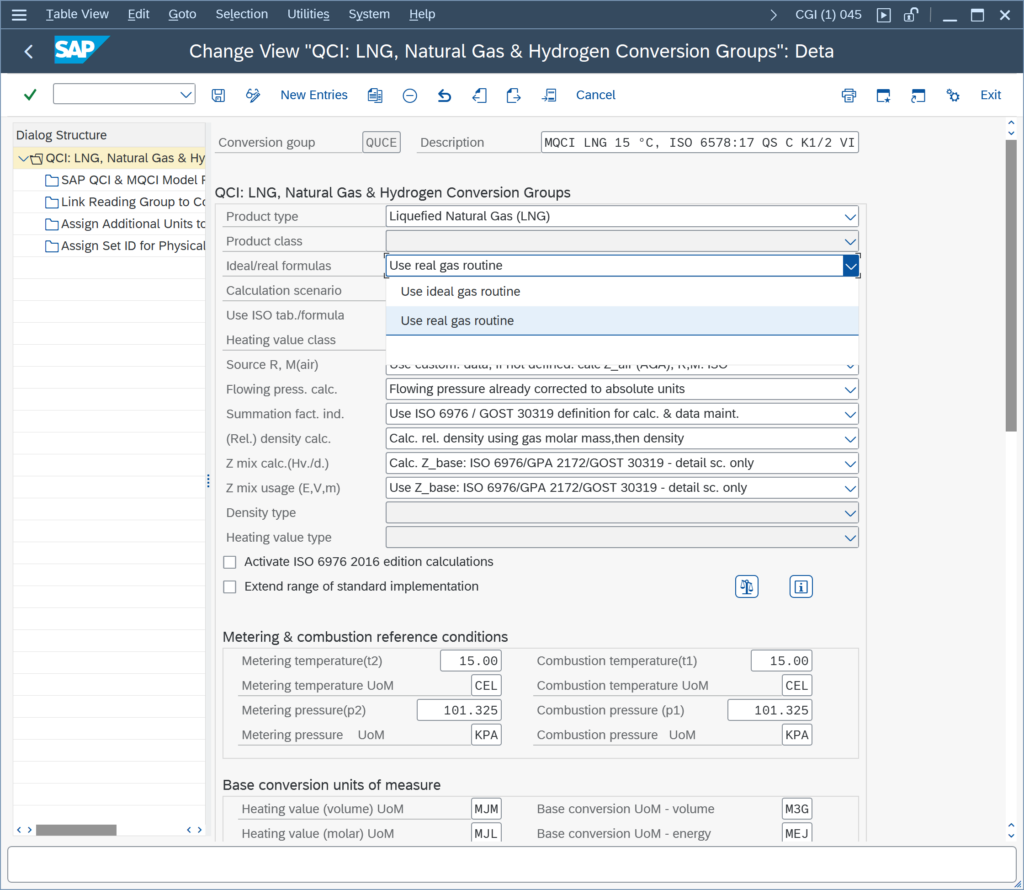Go to the previous entry via the toolbar icon
This screenshot has height=890, width=1024.
click(x=479, y=95)
